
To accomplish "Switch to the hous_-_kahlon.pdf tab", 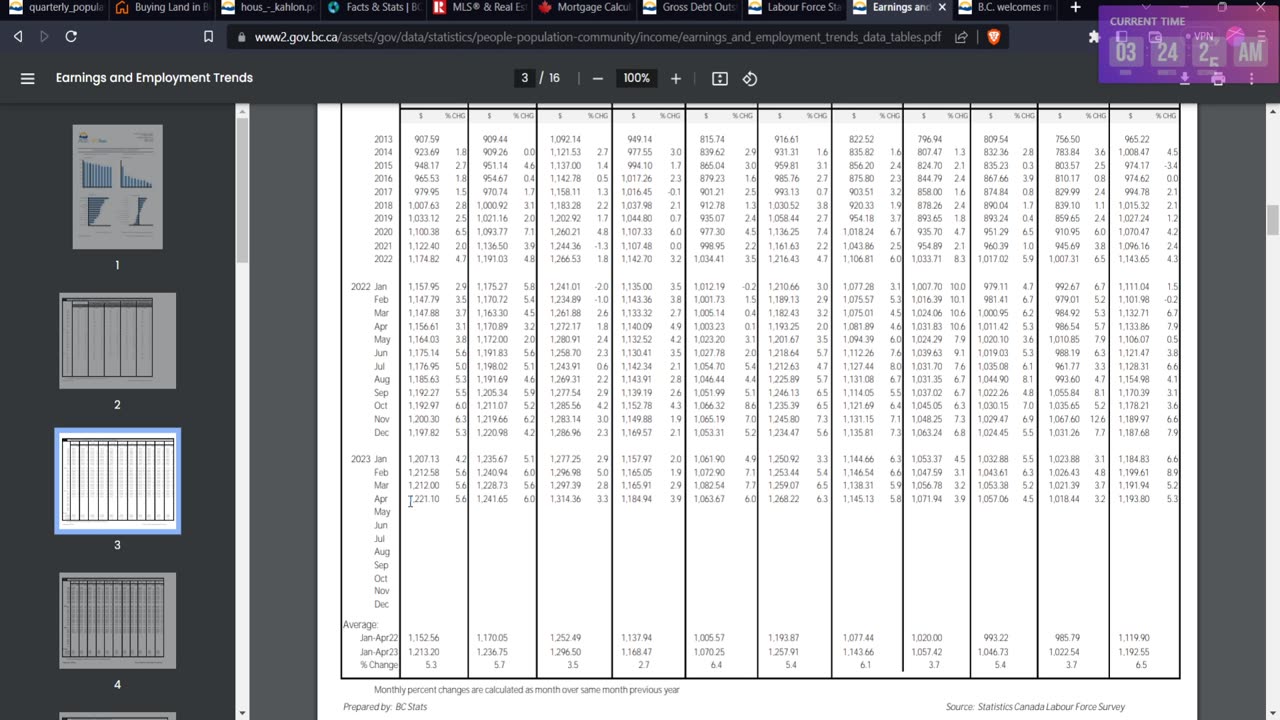I will pos(269,8).
